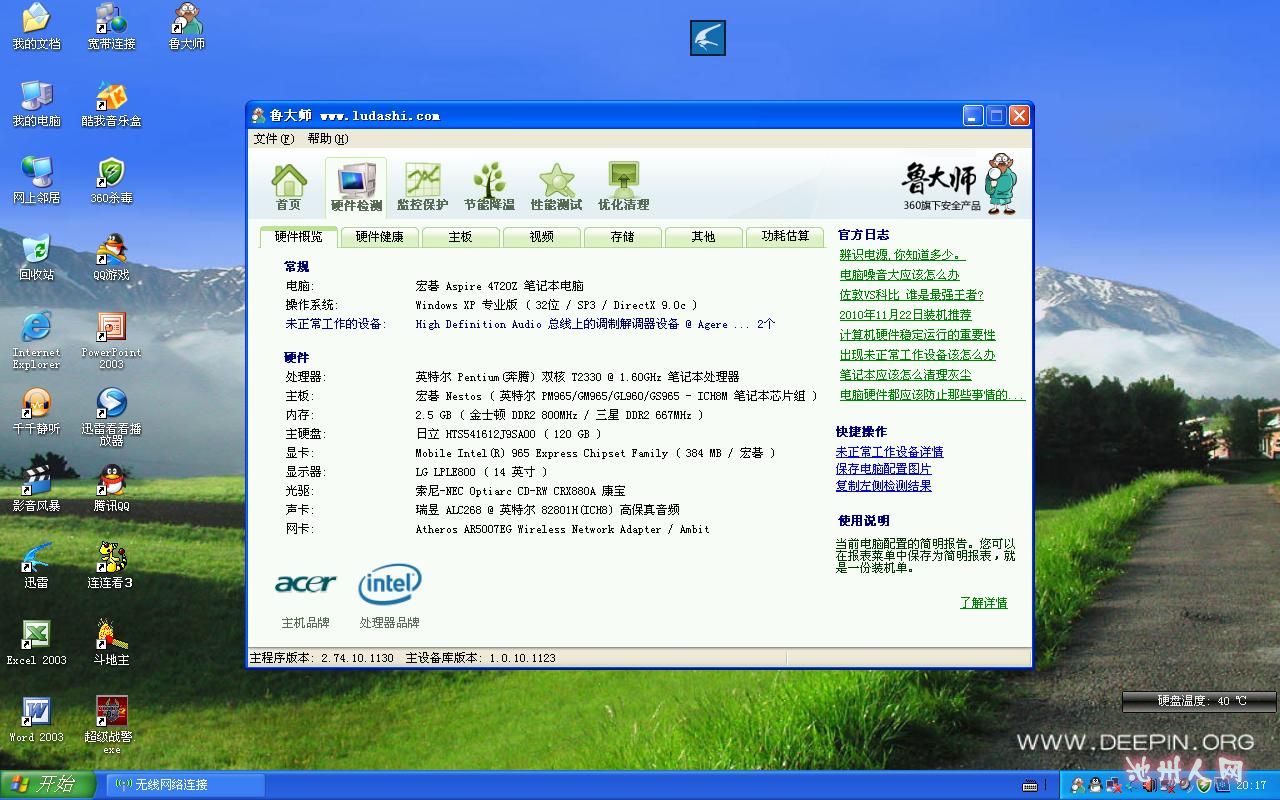Select 我的电脑 desktop icon
Image resolution: width=1280 pixels, height=800 pixels.
pyautogui.click(x=36, y=104)
